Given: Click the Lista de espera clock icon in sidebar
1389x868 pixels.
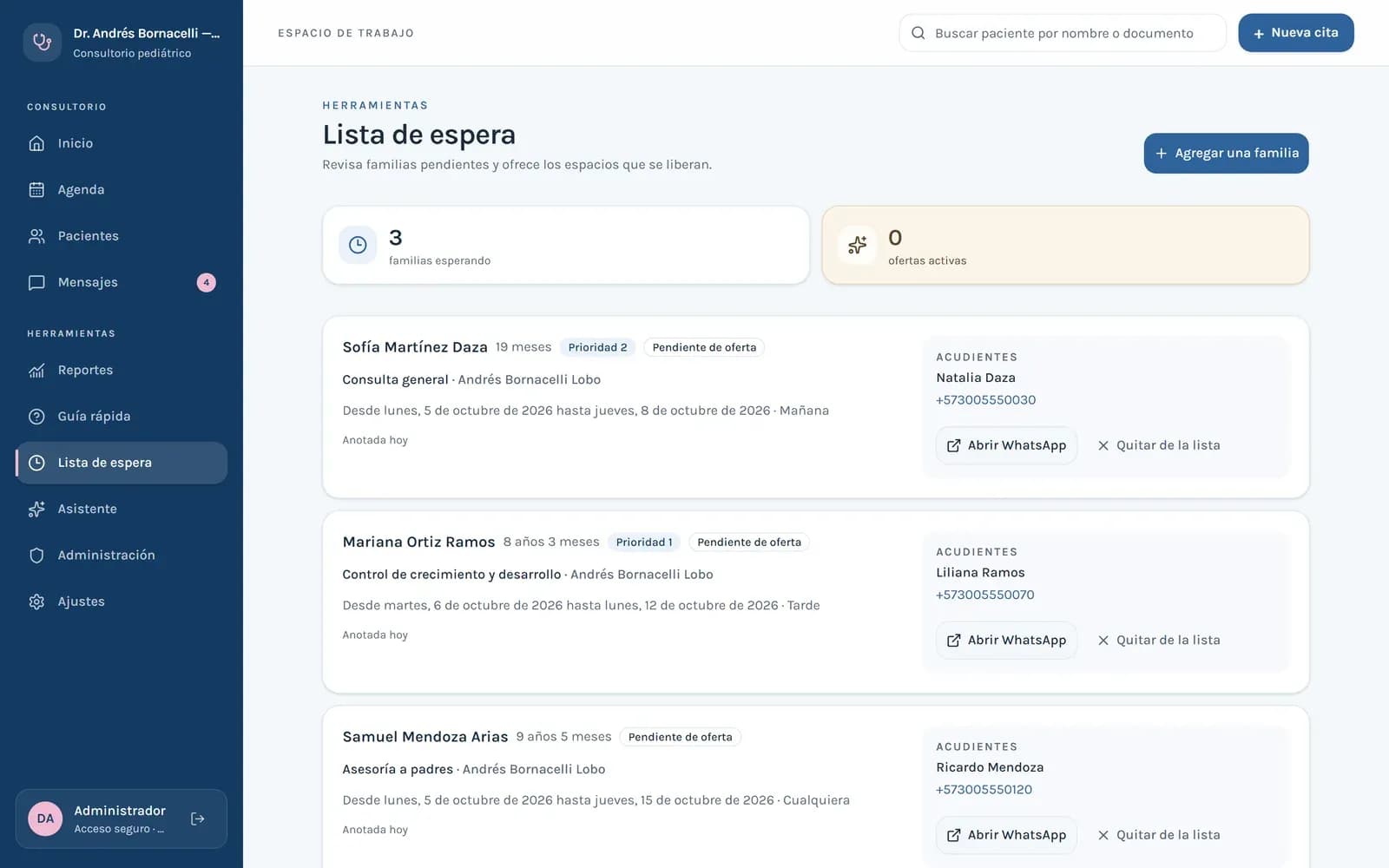Looking at the screenshot, I should coord(36,463).
